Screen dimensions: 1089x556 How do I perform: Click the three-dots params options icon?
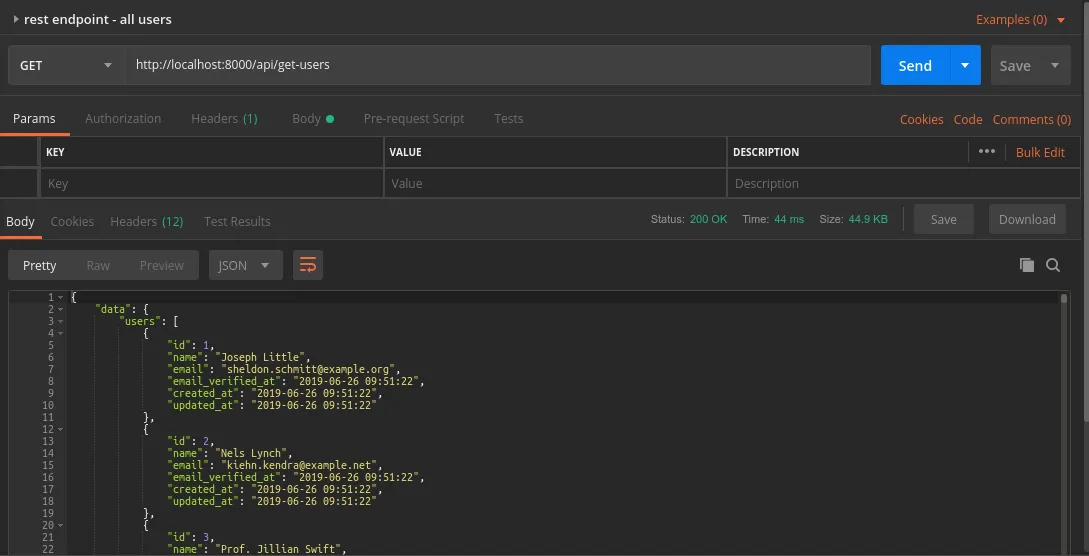(987, 152)
